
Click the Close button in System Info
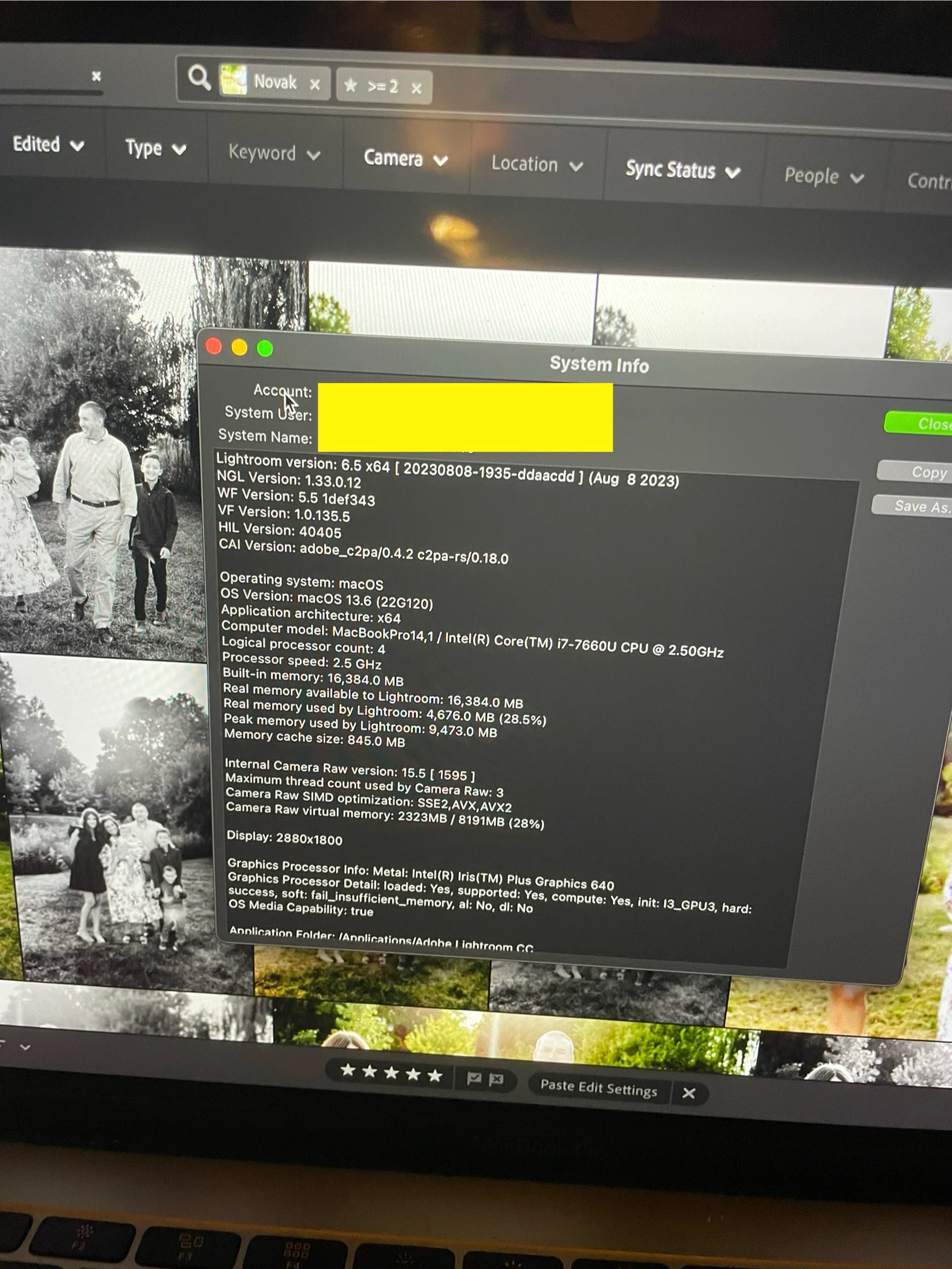click(918, 424)
